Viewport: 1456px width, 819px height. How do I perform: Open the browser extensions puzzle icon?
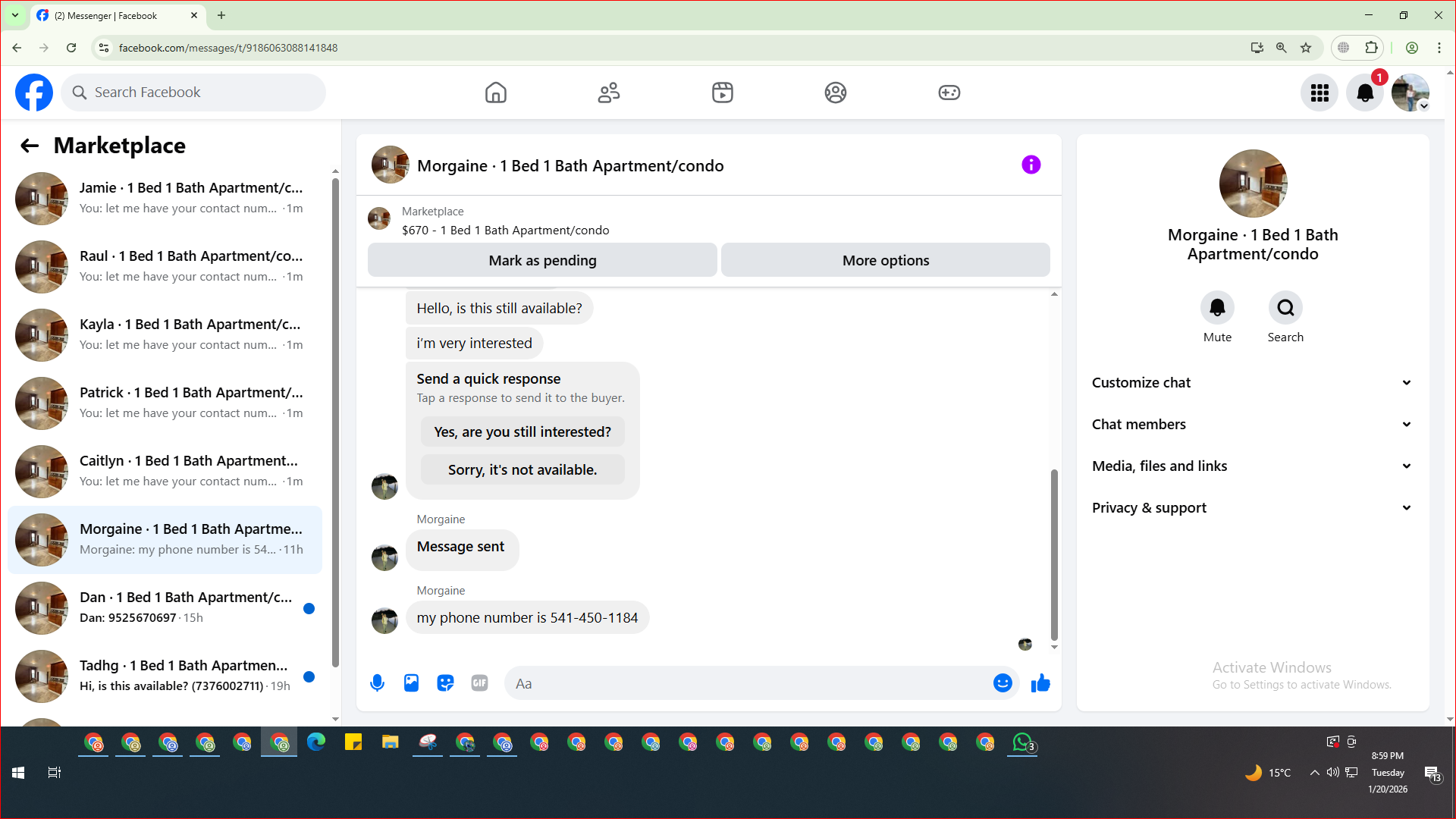[1371, 48]
